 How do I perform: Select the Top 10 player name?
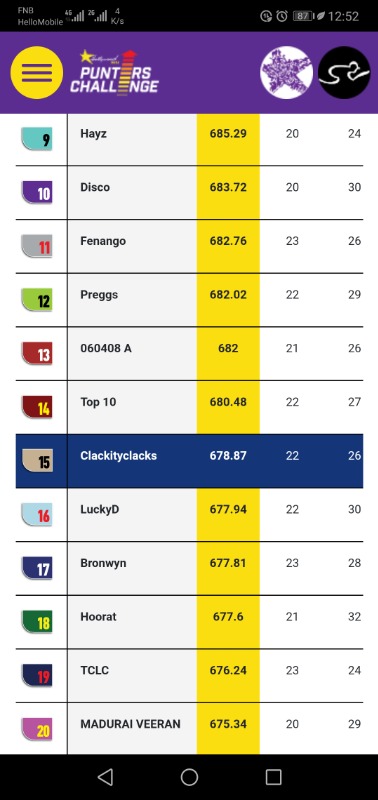tap(98, 402)
